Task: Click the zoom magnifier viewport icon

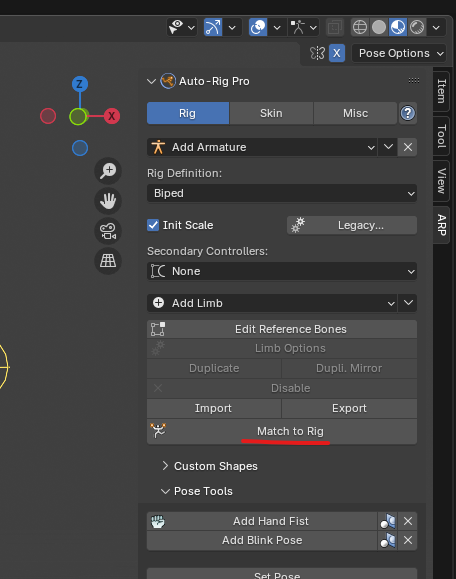Action: click(x=108, y=171)
